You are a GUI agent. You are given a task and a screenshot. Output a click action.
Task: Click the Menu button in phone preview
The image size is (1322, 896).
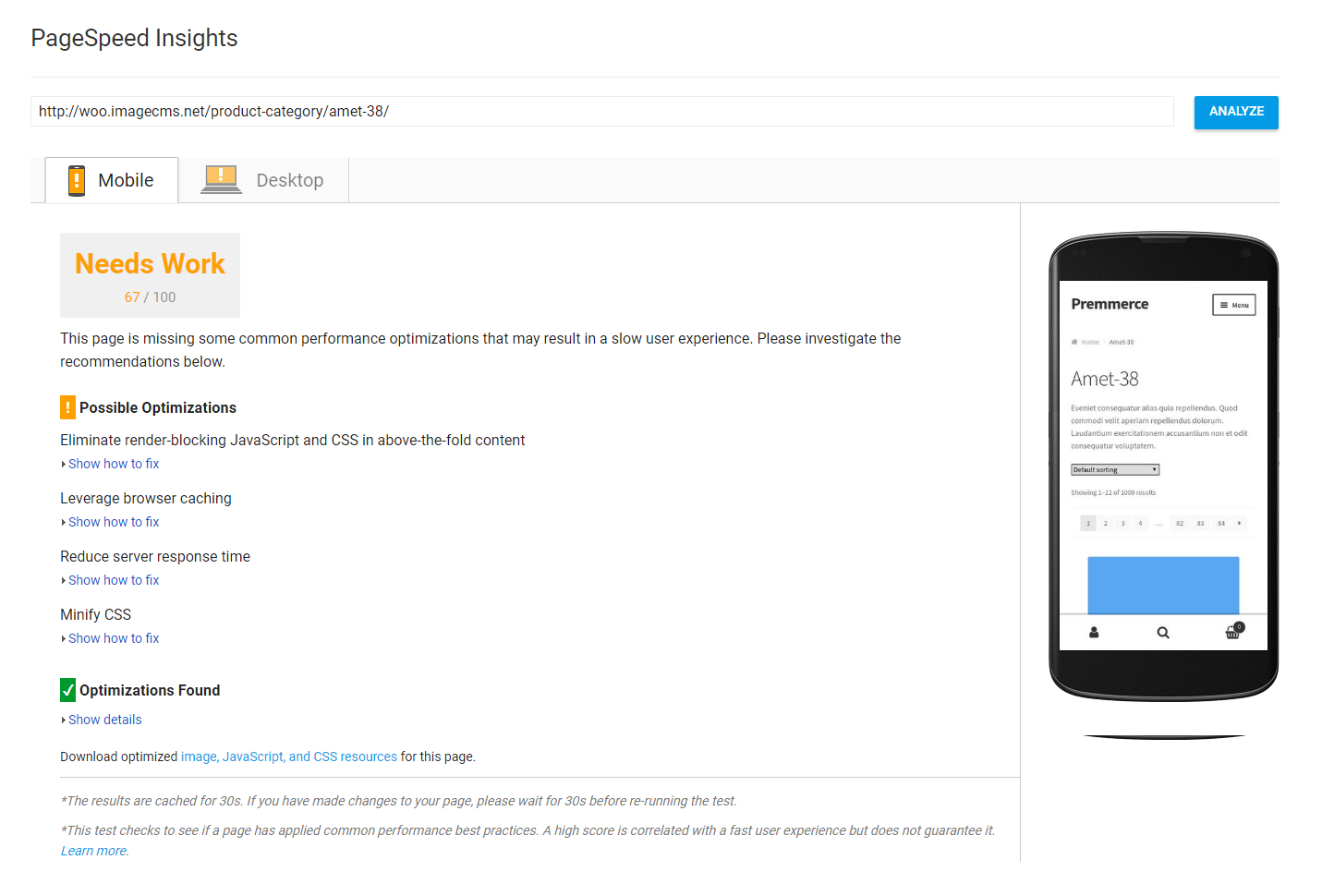(1234, 305)
